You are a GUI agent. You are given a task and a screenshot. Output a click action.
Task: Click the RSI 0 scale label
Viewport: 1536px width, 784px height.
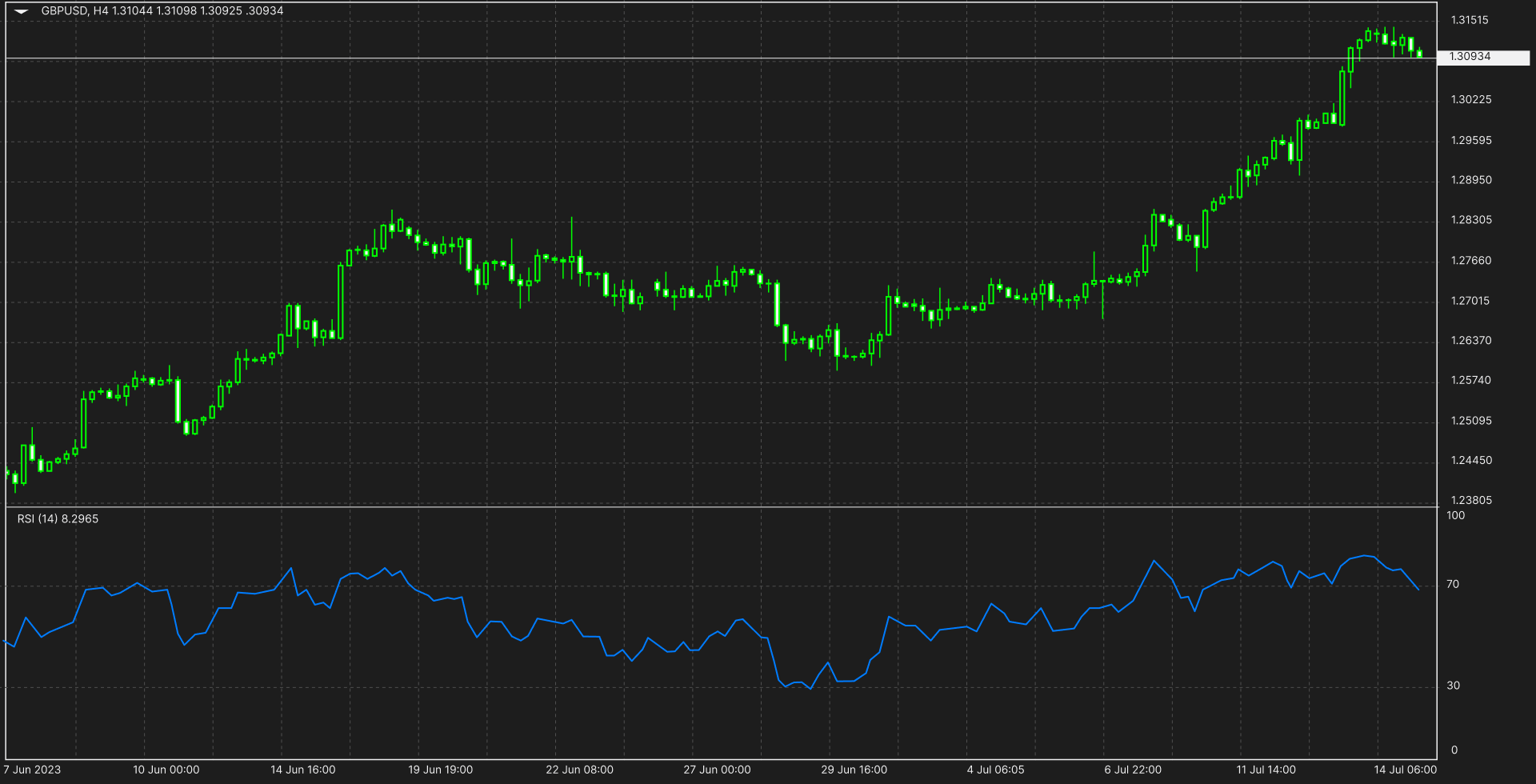1454,750
